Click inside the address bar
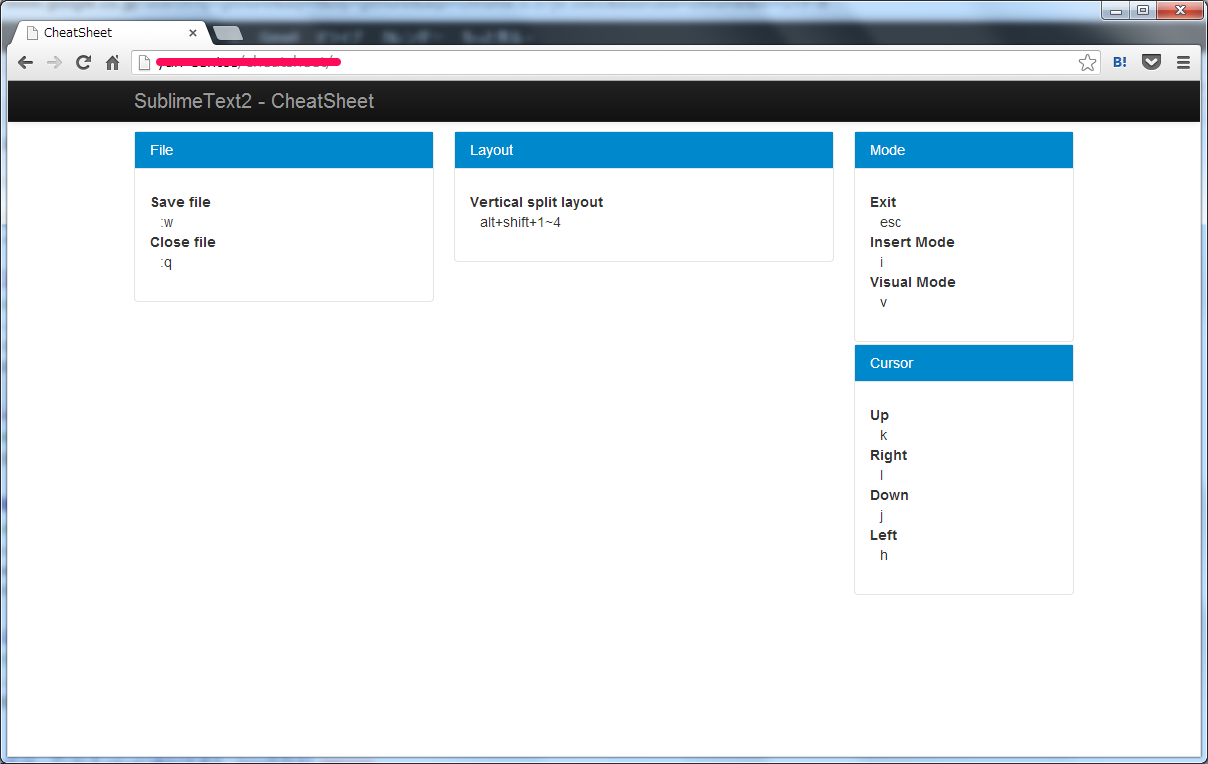1208x764 pixels. point(615,62)
